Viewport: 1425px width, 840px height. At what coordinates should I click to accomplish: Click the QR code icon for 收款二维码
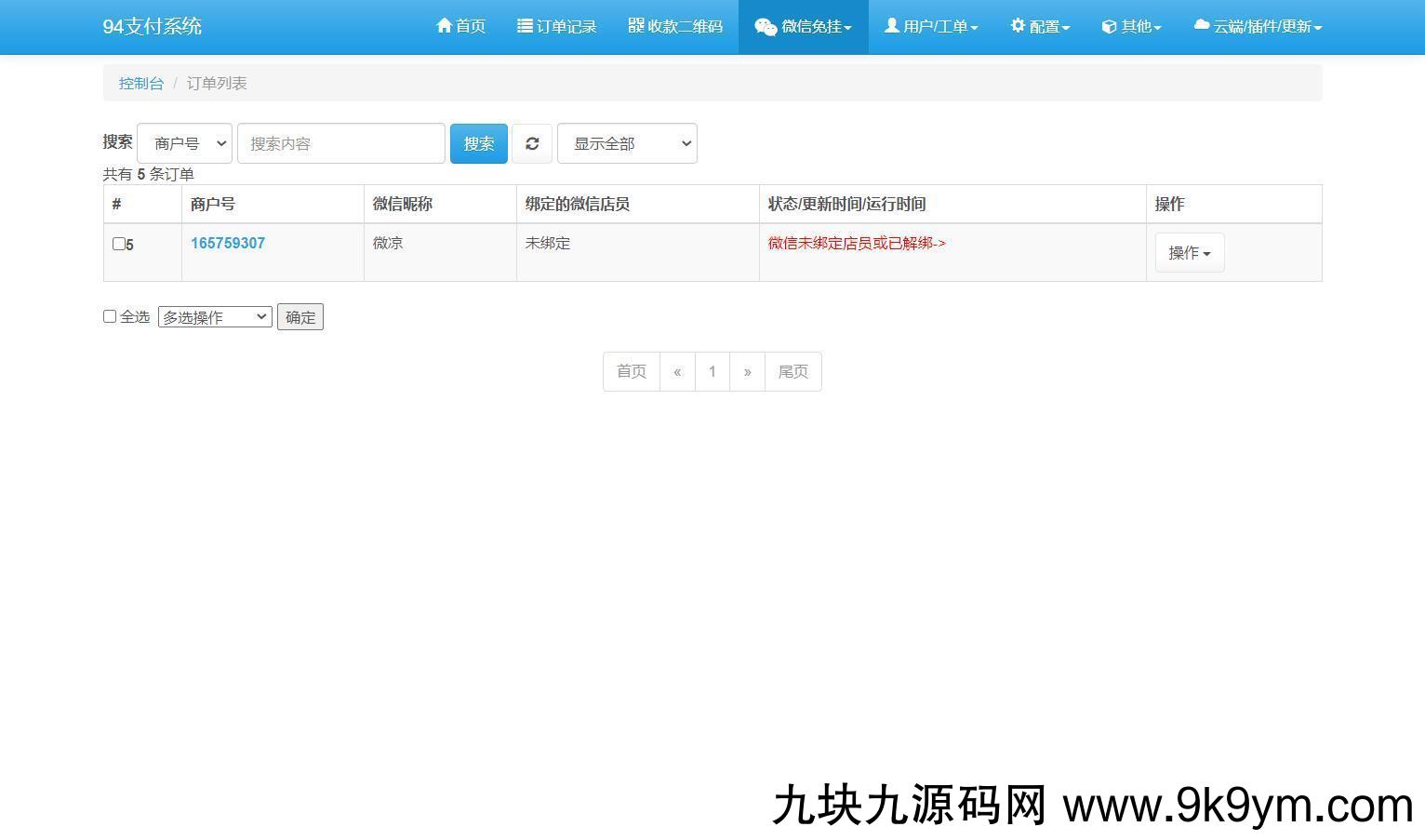click(636, 25)
